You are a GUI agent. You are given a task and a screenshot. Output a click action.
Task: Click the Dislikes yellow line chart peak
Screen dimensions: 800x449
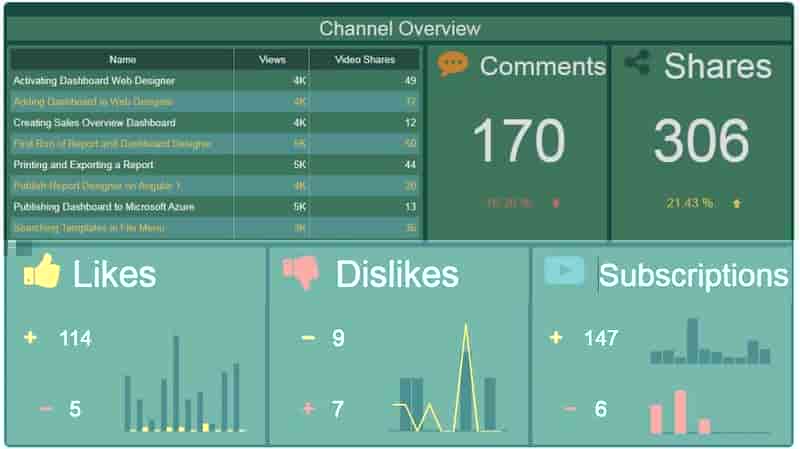click(x=466, y=327)
